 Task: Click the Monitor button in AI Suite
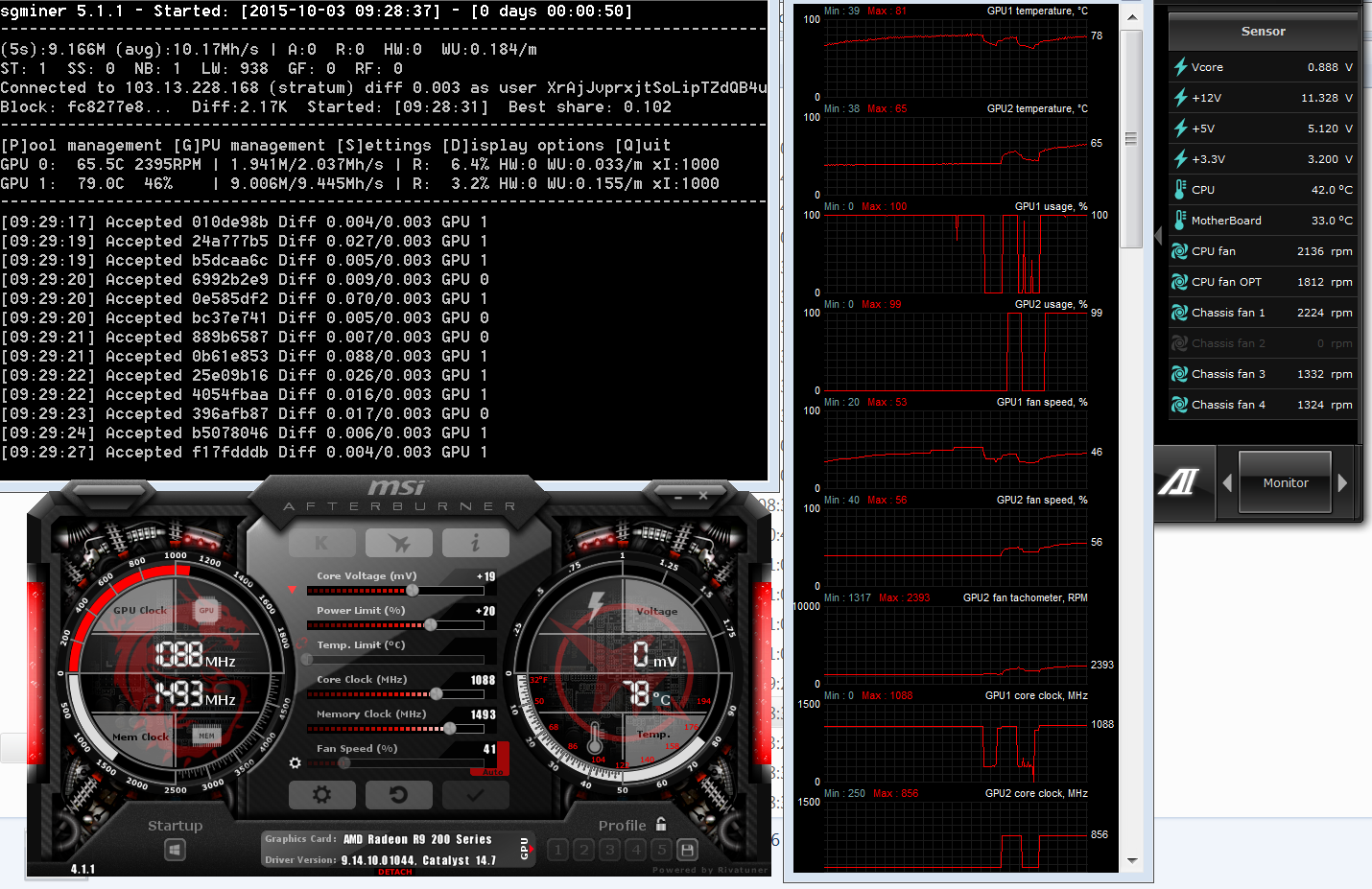1286,482
